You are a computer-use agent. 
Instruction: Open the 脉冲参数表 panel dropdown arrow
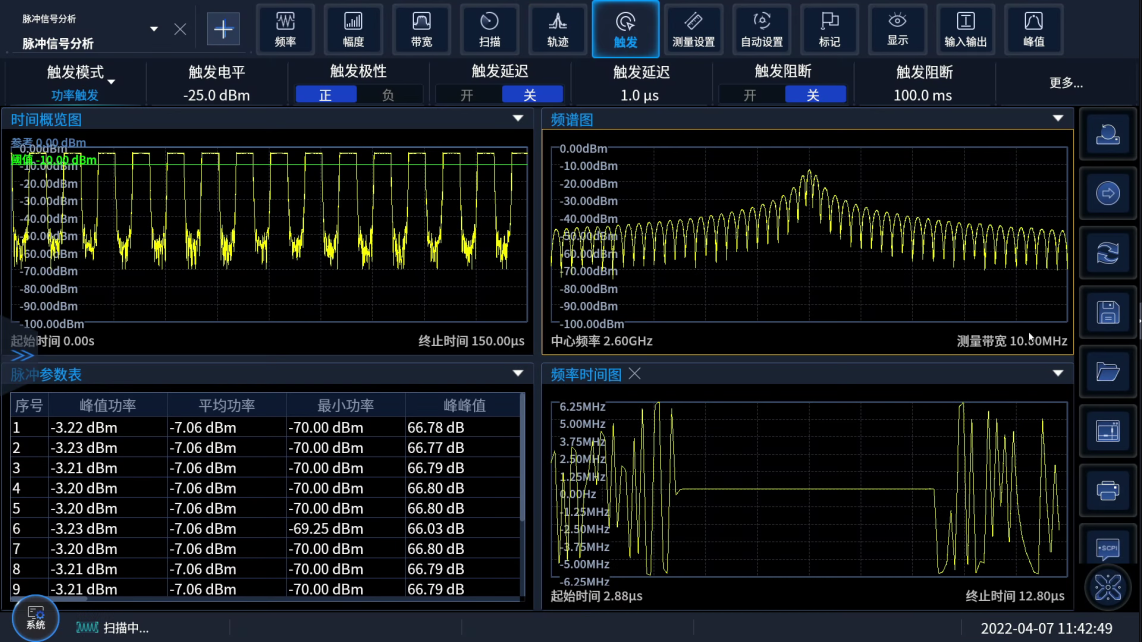click(518, 374)
